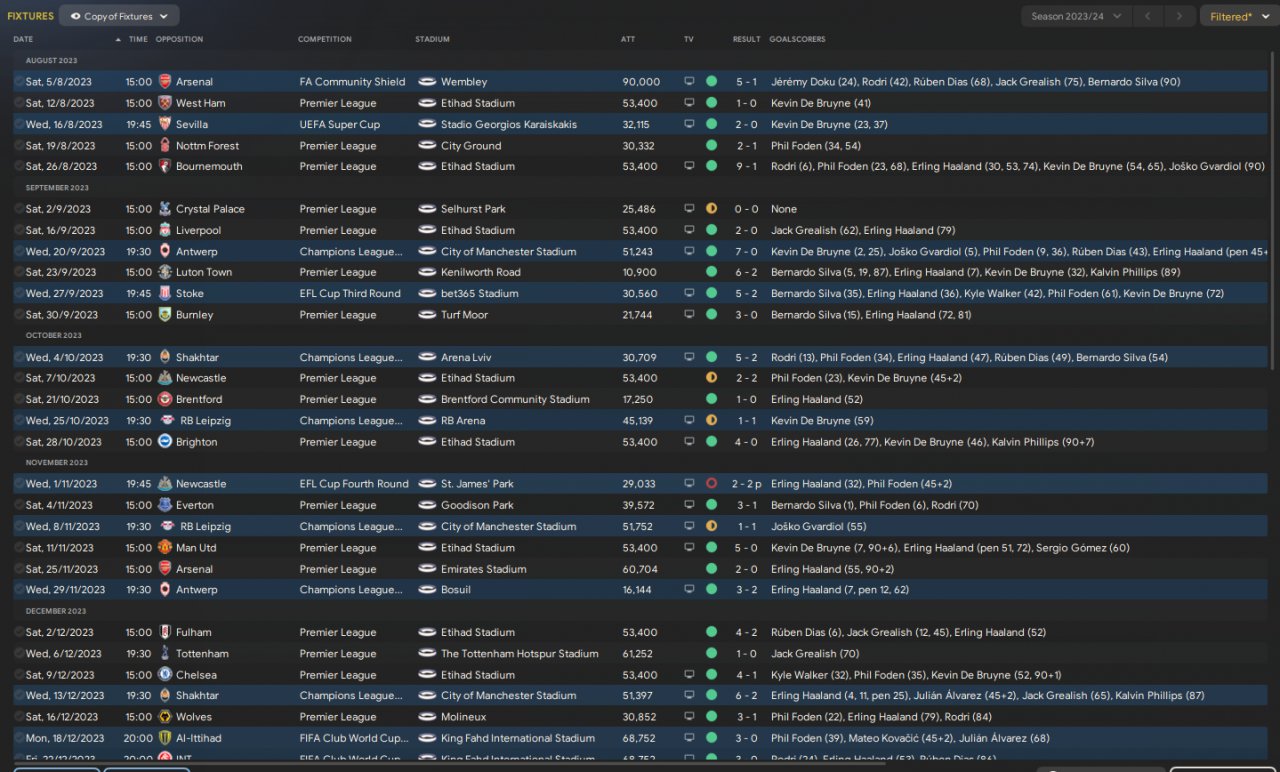Click the Wolves club badge
Viewport: 1280px width, 772px height.
pyautogui.click(x=165, y=716)
